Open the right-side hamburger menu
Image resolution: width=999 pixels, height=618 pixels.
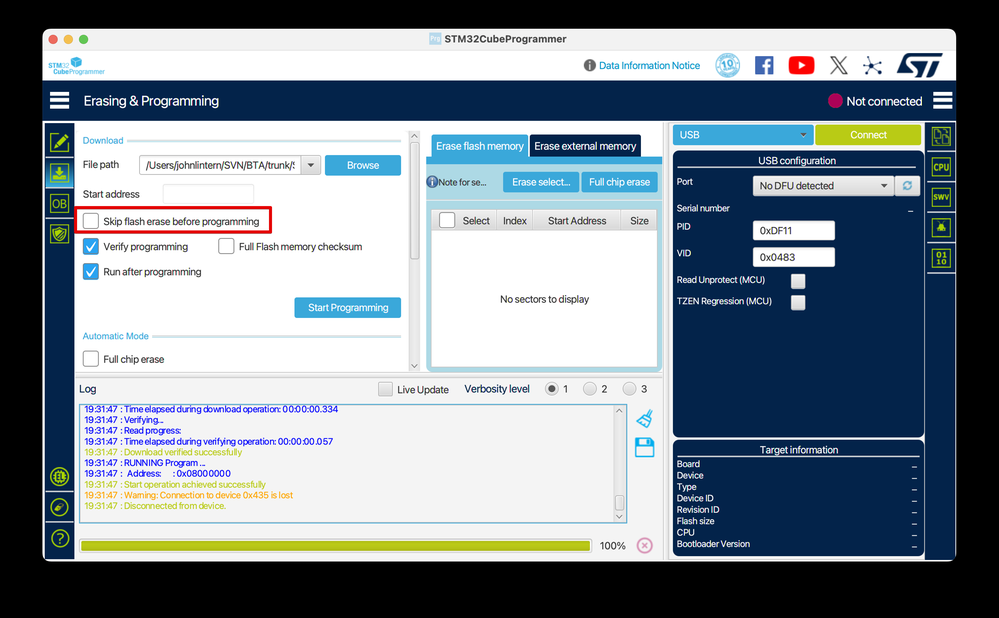click(x=942, y=101)
